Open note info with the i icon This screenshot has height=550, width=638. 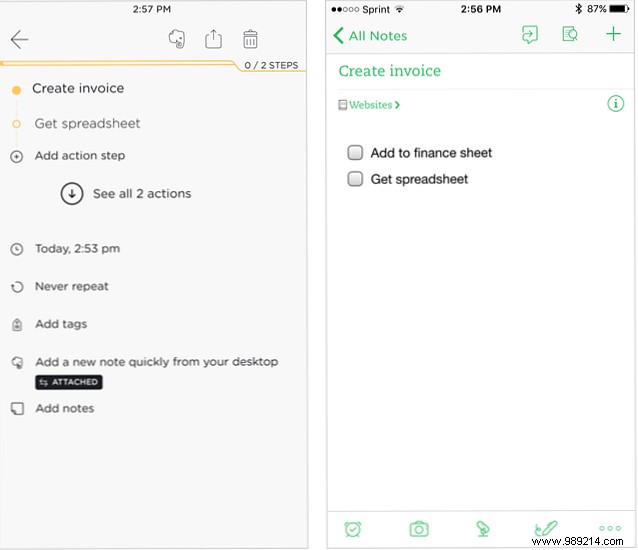click(615, 104)
